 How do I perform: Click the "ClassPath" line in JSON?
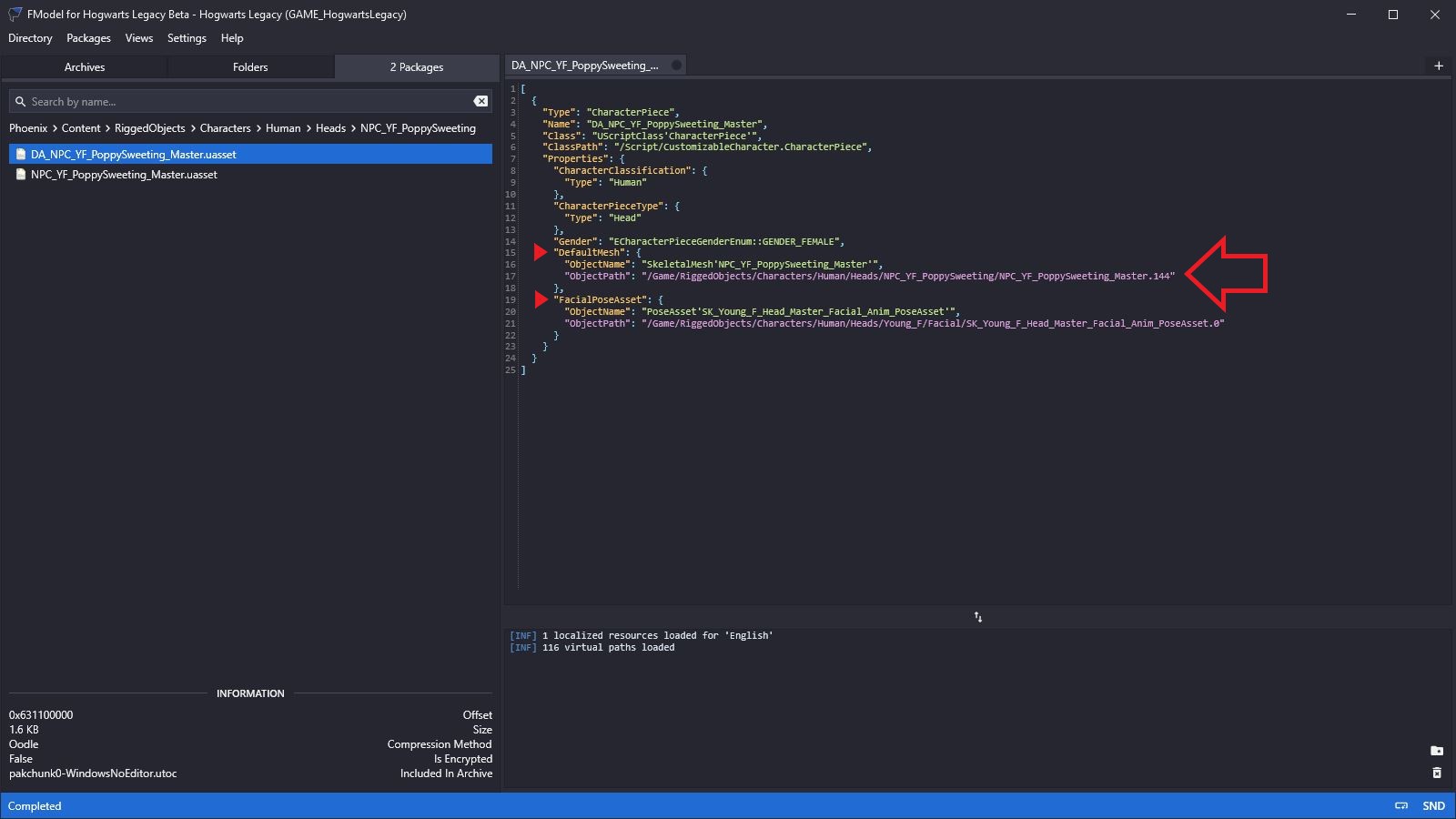(x=707, y=147)
